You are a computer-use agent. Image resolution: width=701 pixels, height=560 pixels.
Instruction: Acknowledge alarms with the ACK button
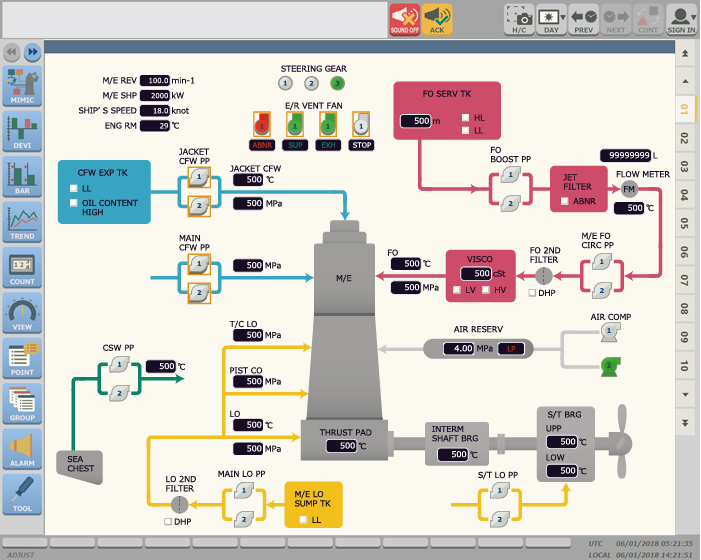436,20
